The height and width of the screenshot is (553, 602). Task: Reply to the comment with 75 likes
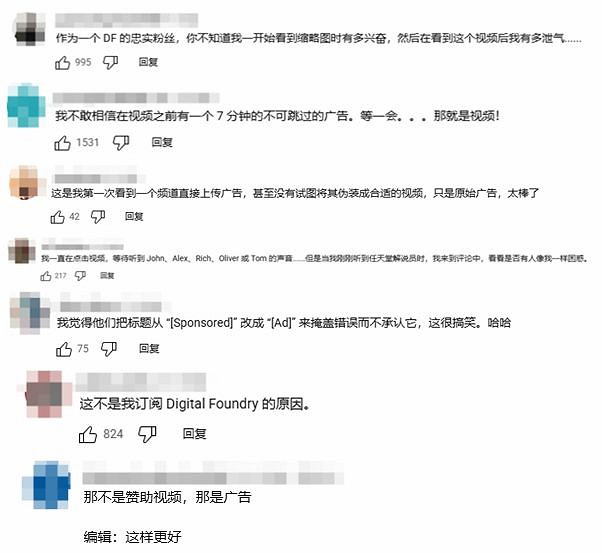[149, 349]
